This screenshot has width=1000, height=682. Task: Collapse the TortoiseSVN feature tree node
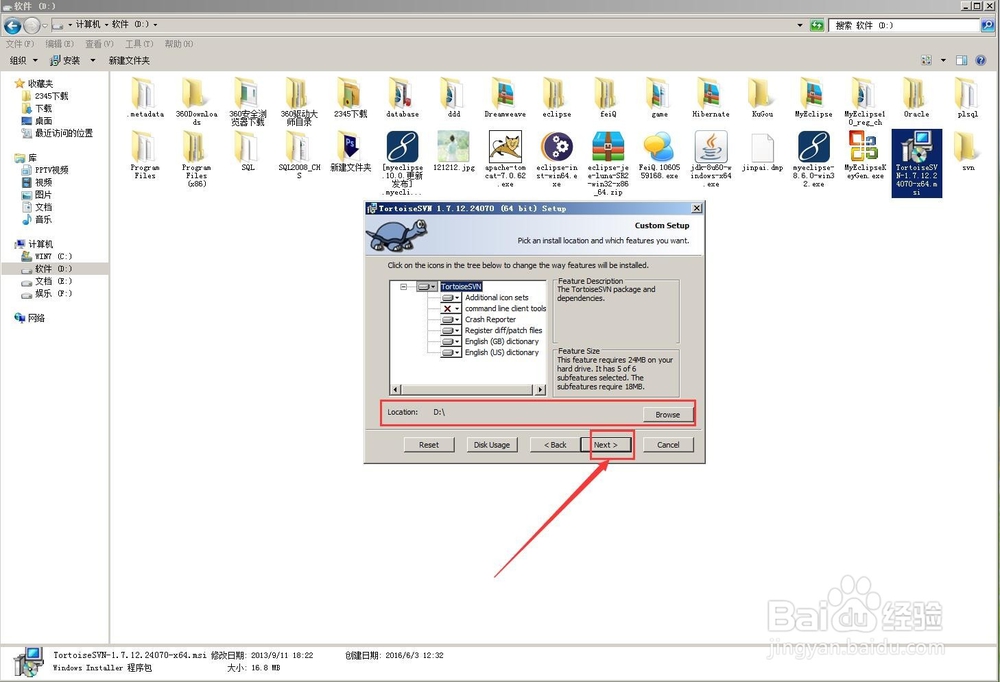(403, 286)
